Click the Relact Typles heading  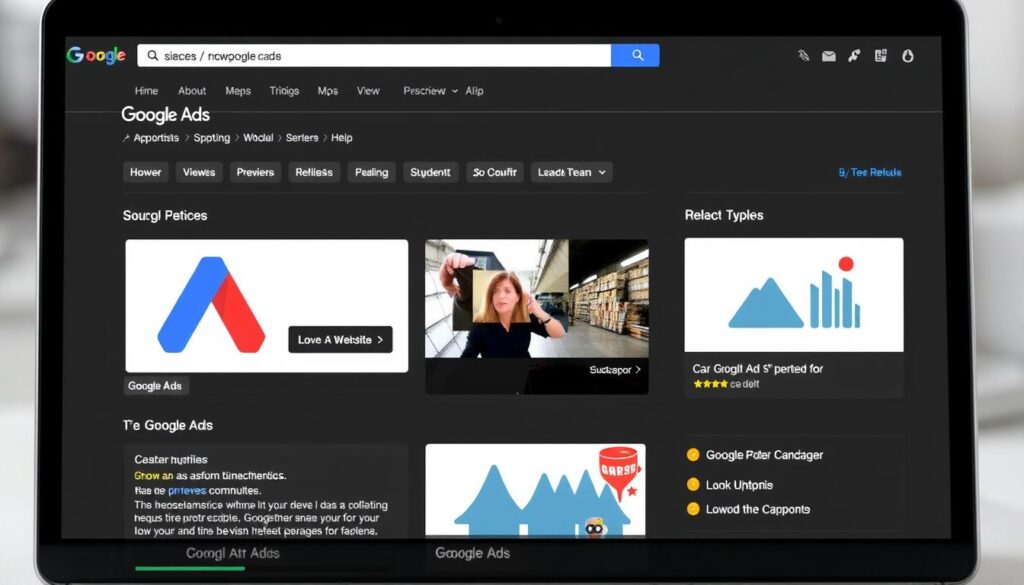(724, 215)
